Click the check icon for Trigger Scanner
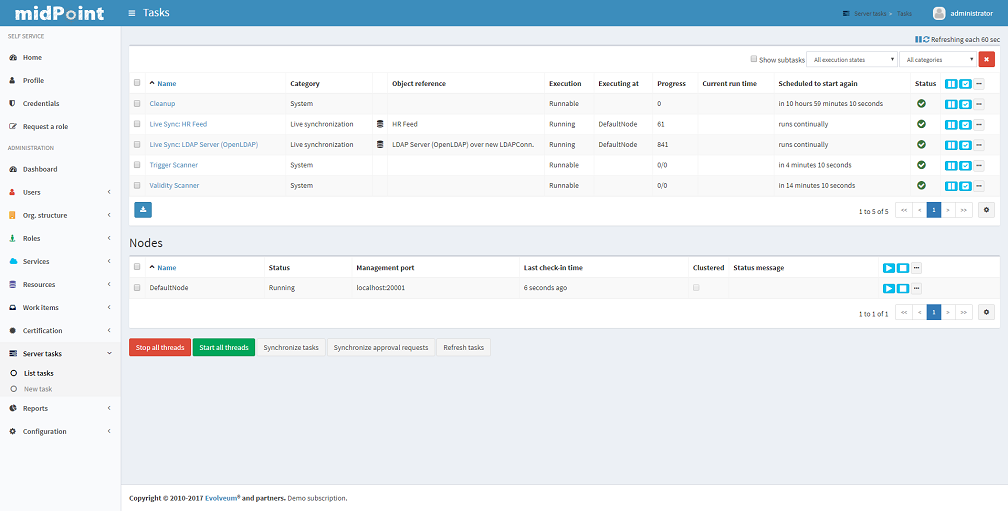The image size is (1008, 511). pyautogui.click(x=965, y=165)
